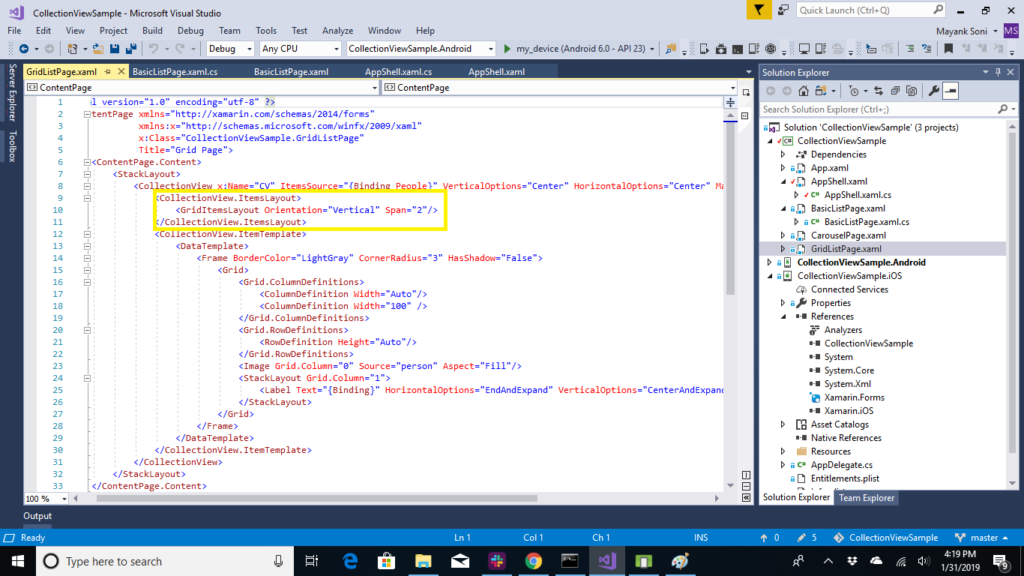1024x576 pixels.
Task: Open Properties via the wrench icon
Action: pos(934,91)
